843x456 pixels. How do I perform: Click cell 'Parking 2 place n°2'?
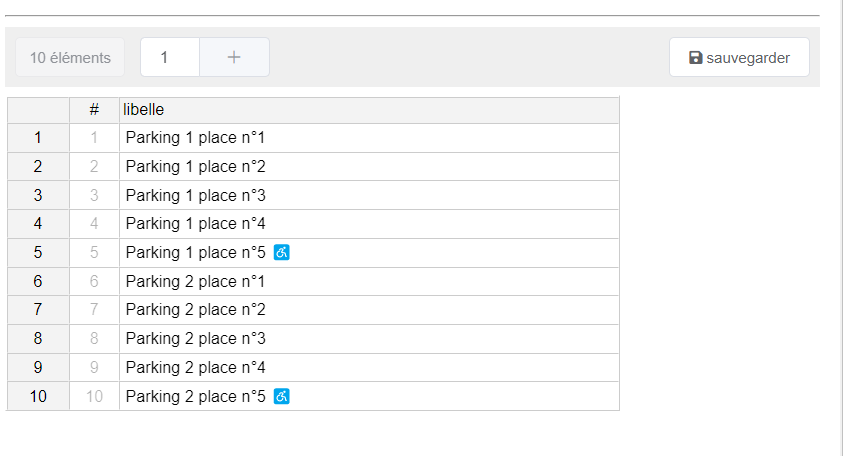point(369,310)
